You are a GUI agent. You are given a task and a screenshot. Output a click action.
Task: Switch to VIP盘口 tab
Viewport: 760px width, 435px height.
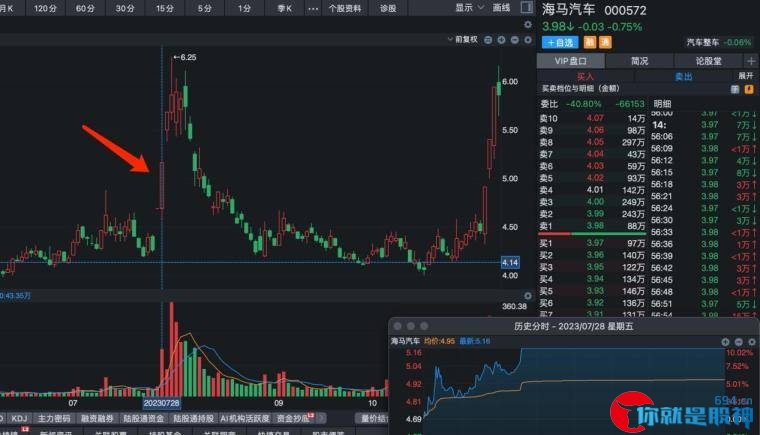click(570, 61)
